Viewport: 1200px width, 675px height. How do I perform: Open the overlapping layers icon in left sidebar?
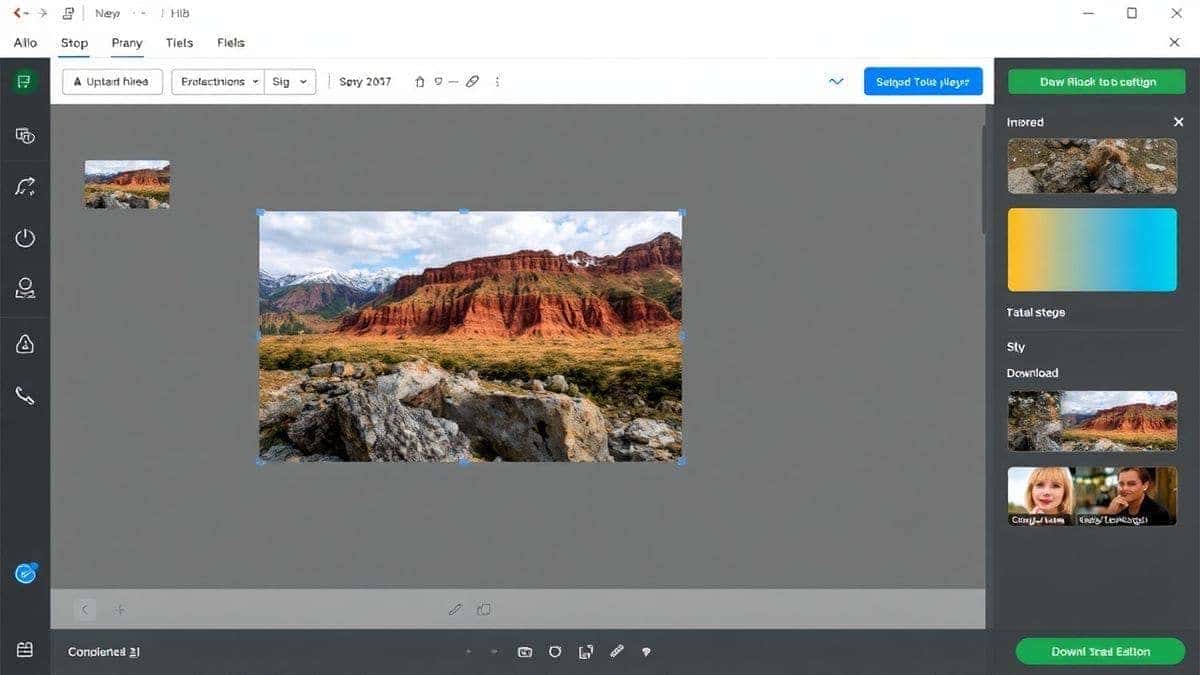(x=25, y=136)
